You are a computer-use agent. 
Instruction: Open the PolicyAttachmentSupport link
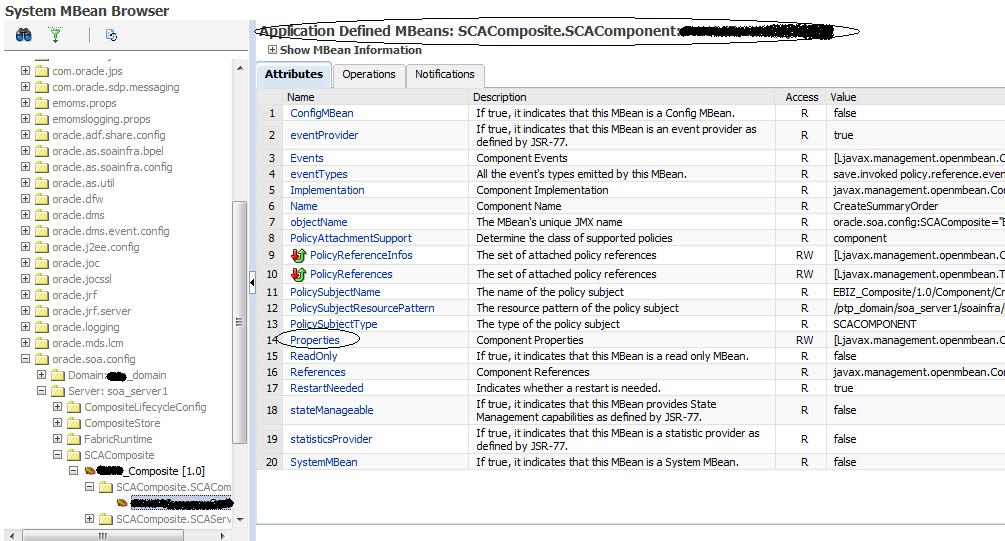point(351,238)
